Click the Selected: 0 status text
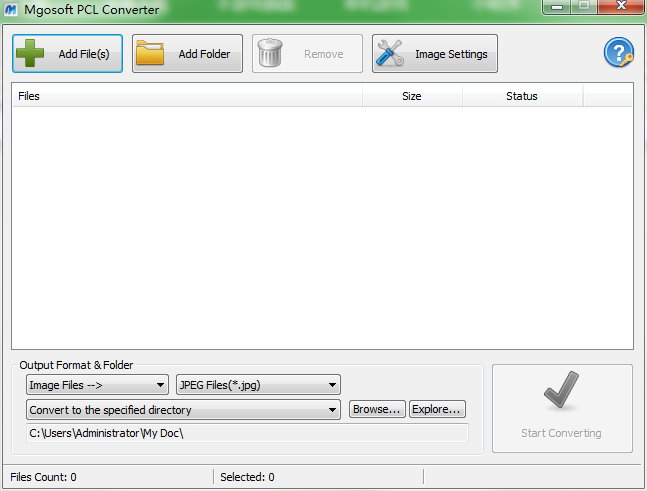Image resolution: width=647 pixels, height=491 pixels. tap(247, 477)
